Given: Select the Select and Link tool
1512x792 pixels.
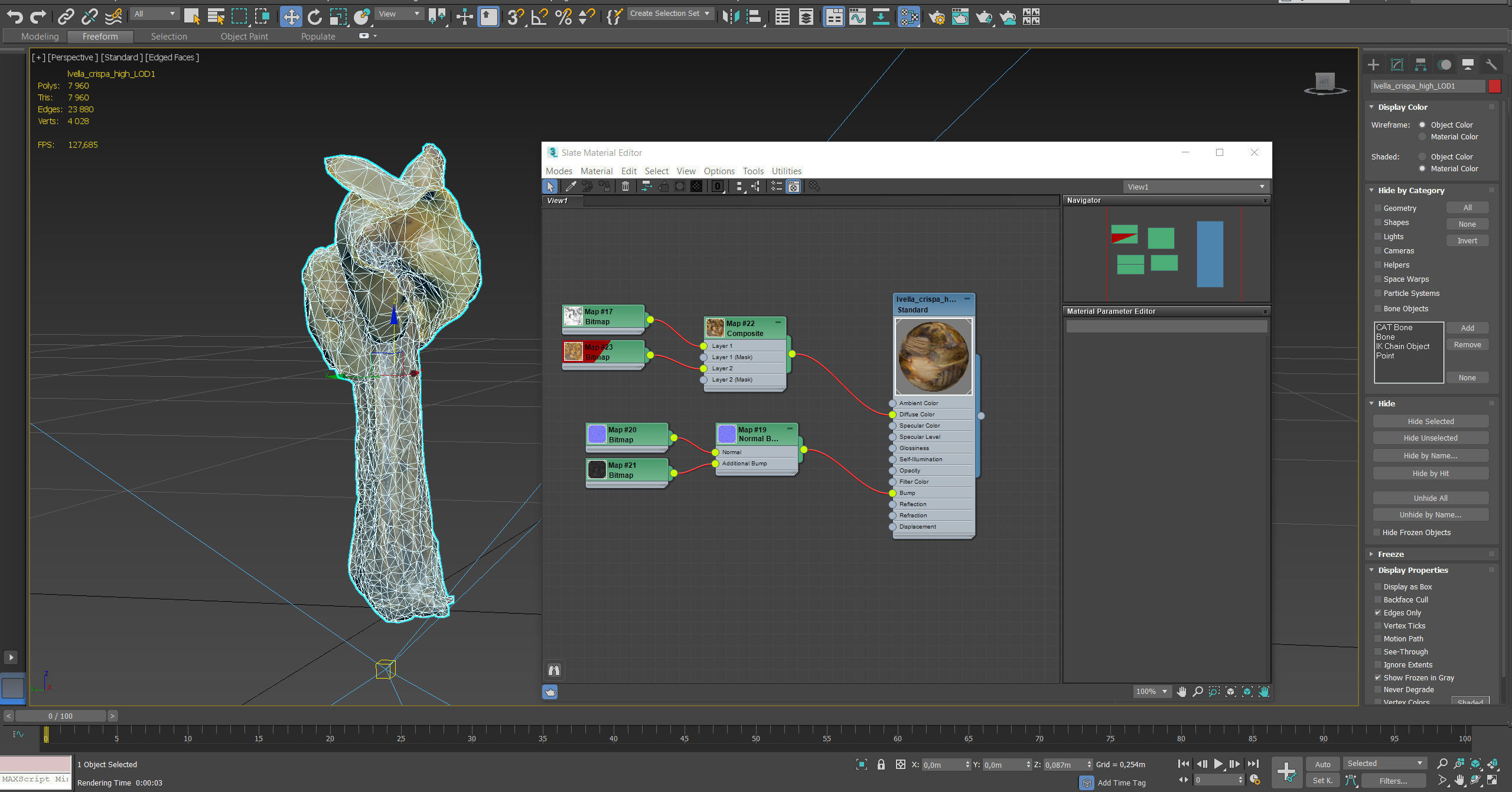Looking at the screenshot, I should pyautogui.click(x=66, y=17).
